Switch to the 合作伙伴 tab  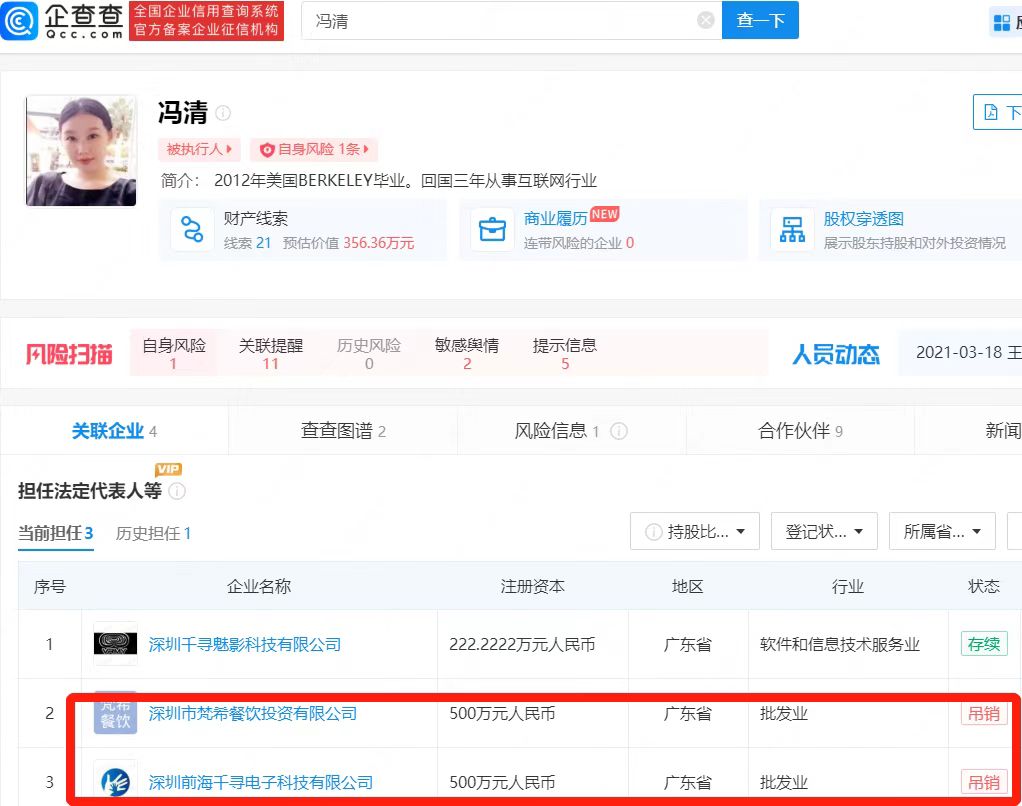pyautogui.click(x=800, y=431)
